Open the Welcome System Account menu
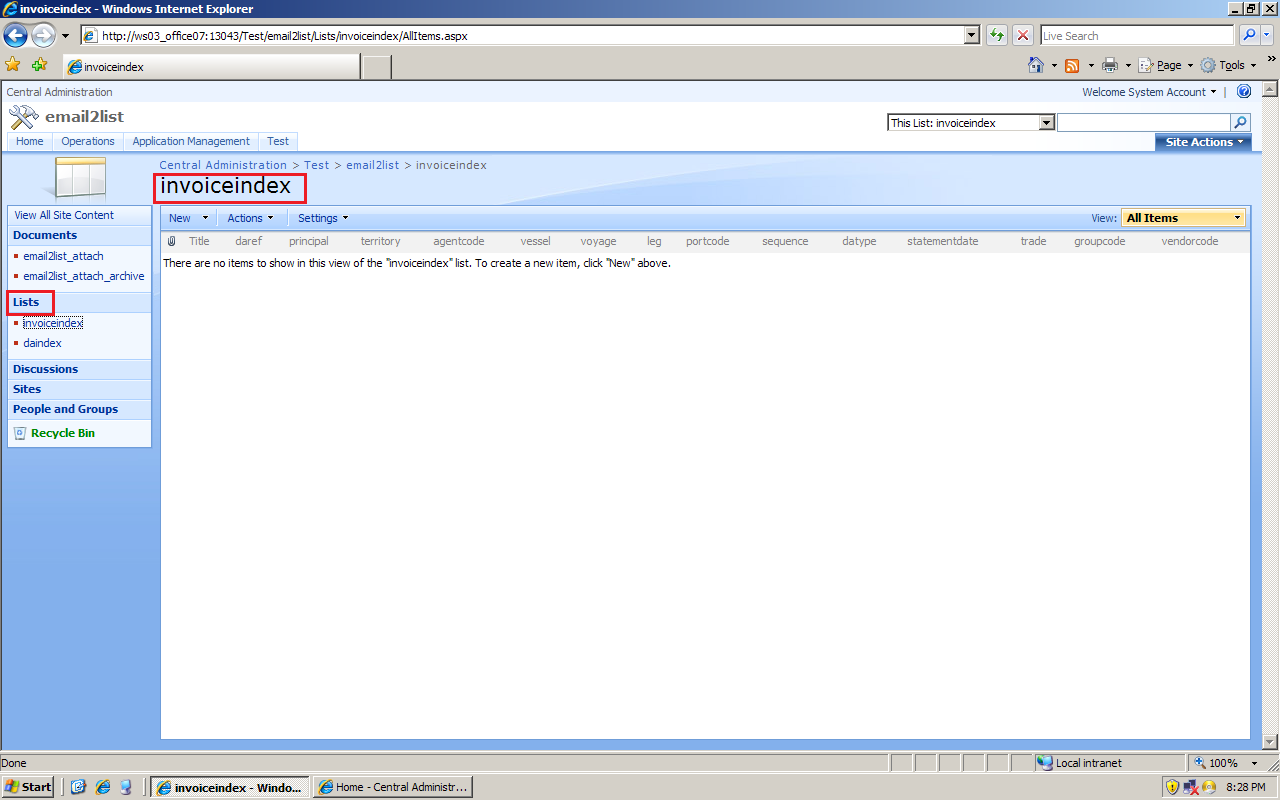The image size is (1280, 800). (1150, 92)
